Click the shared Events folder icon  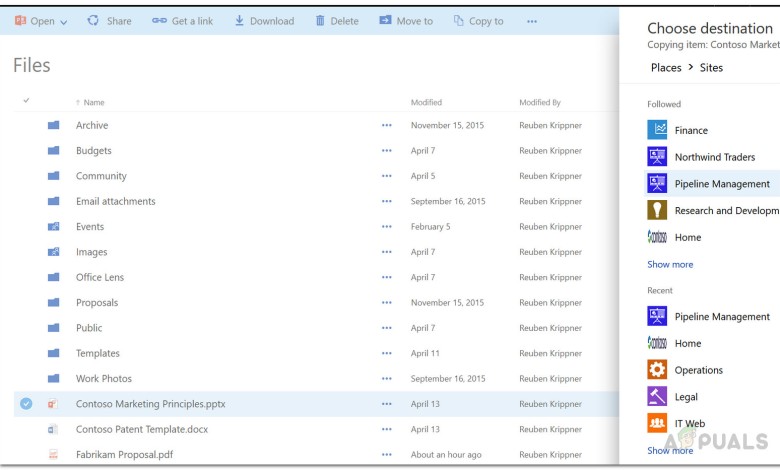(x=53, y=227)
